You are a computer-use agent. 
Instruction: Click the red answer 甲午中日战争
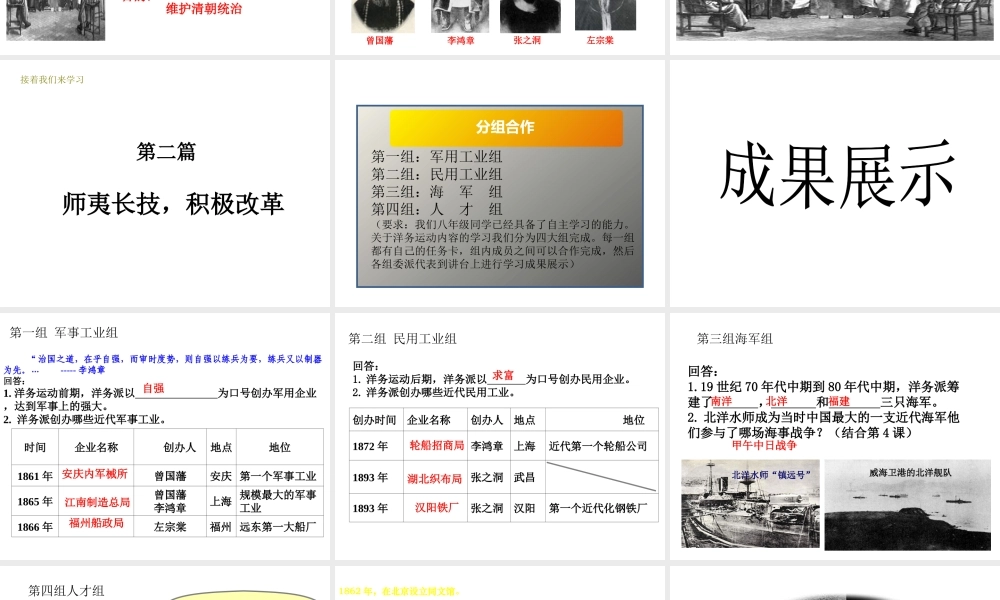tap(764, 446)
